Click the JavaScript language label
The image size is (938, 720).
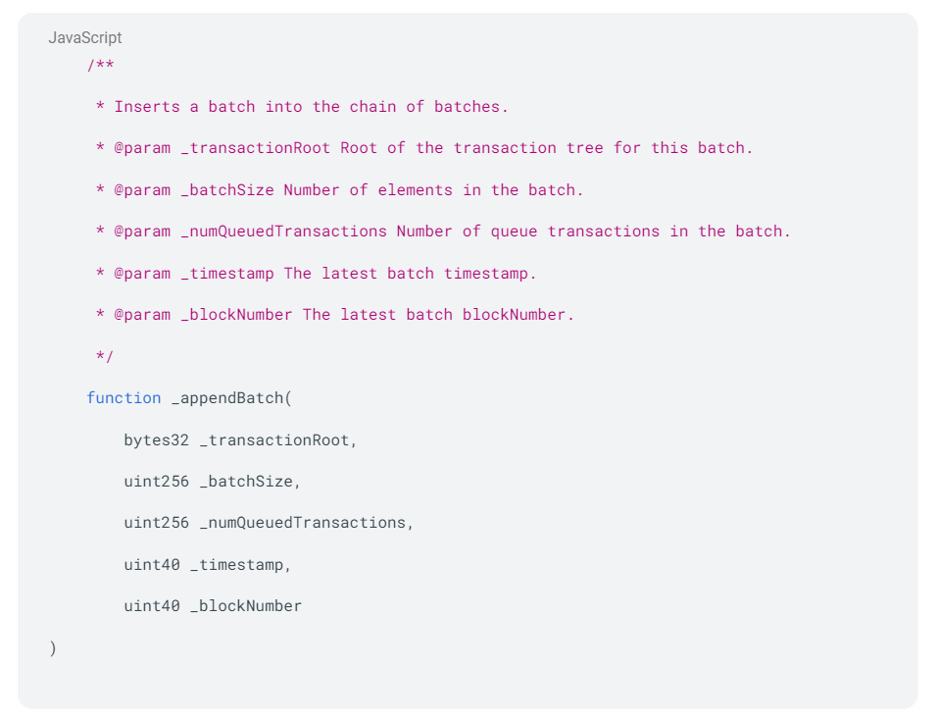(85, 38)
